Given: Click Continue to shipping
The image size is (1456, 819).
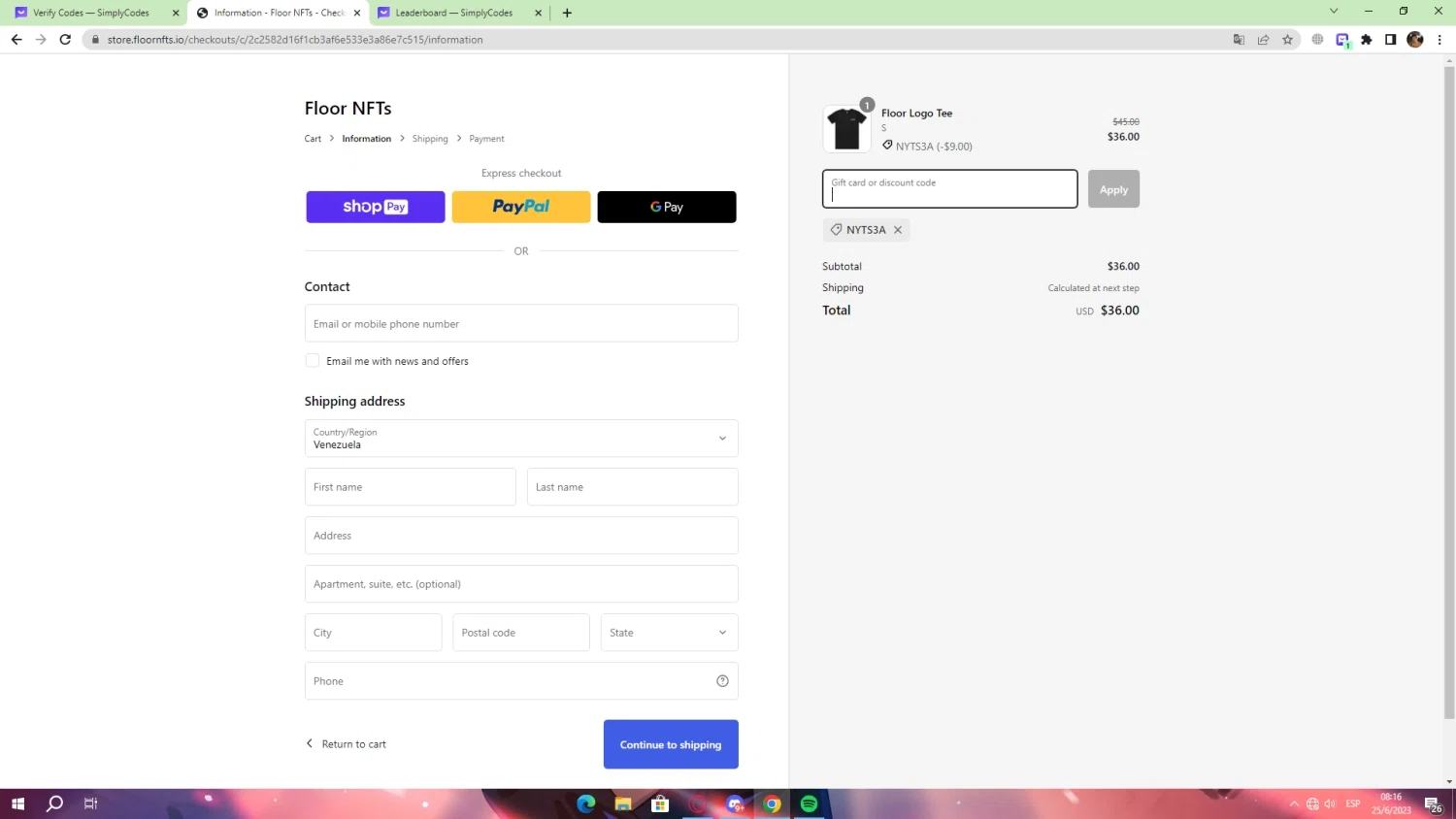Looking at the screenshot, I should tap(671, 744).
